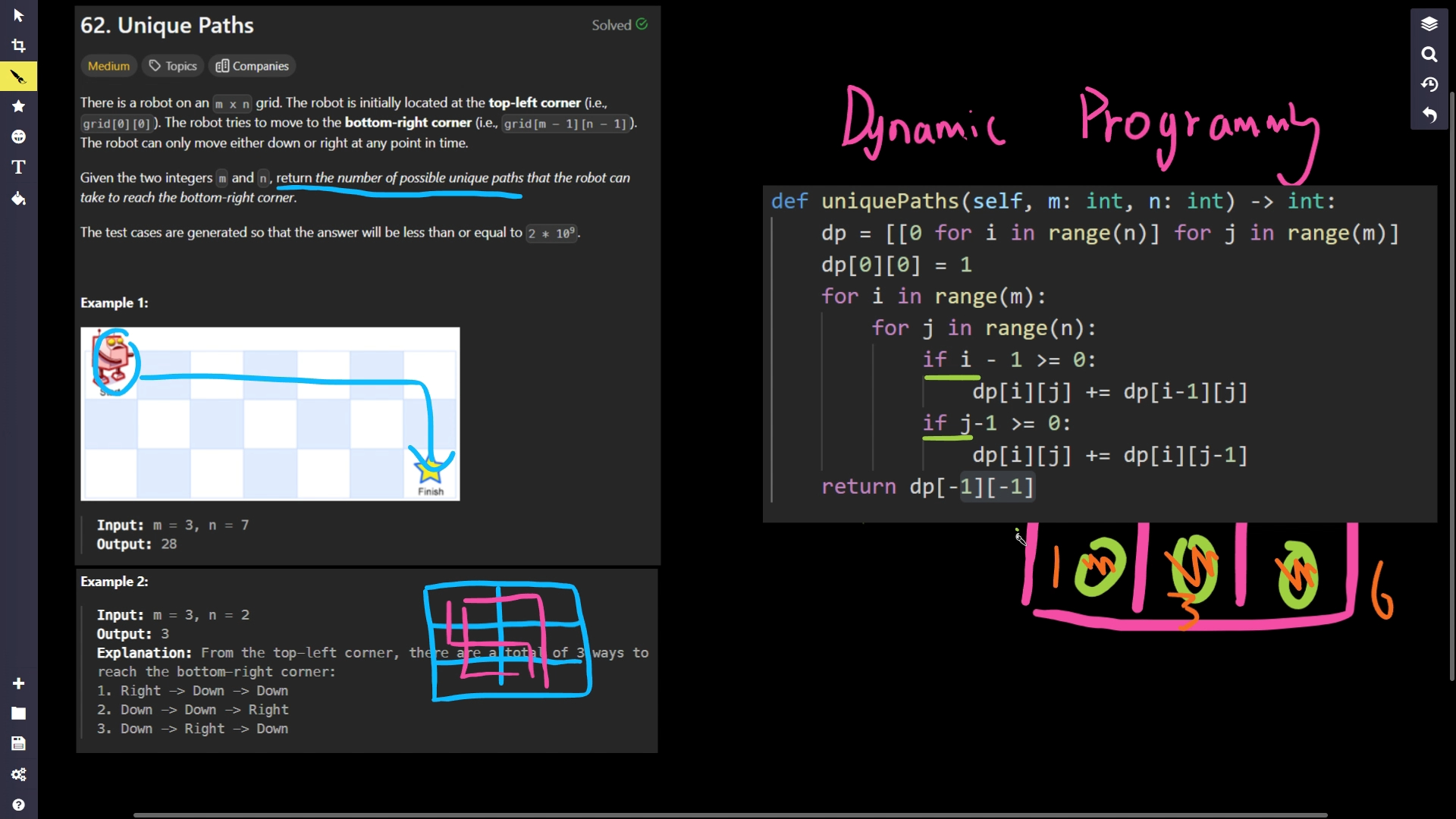Screen dimensions: 1456x819
Task: Open the layers panel icon
Action: coord(1429,24)
